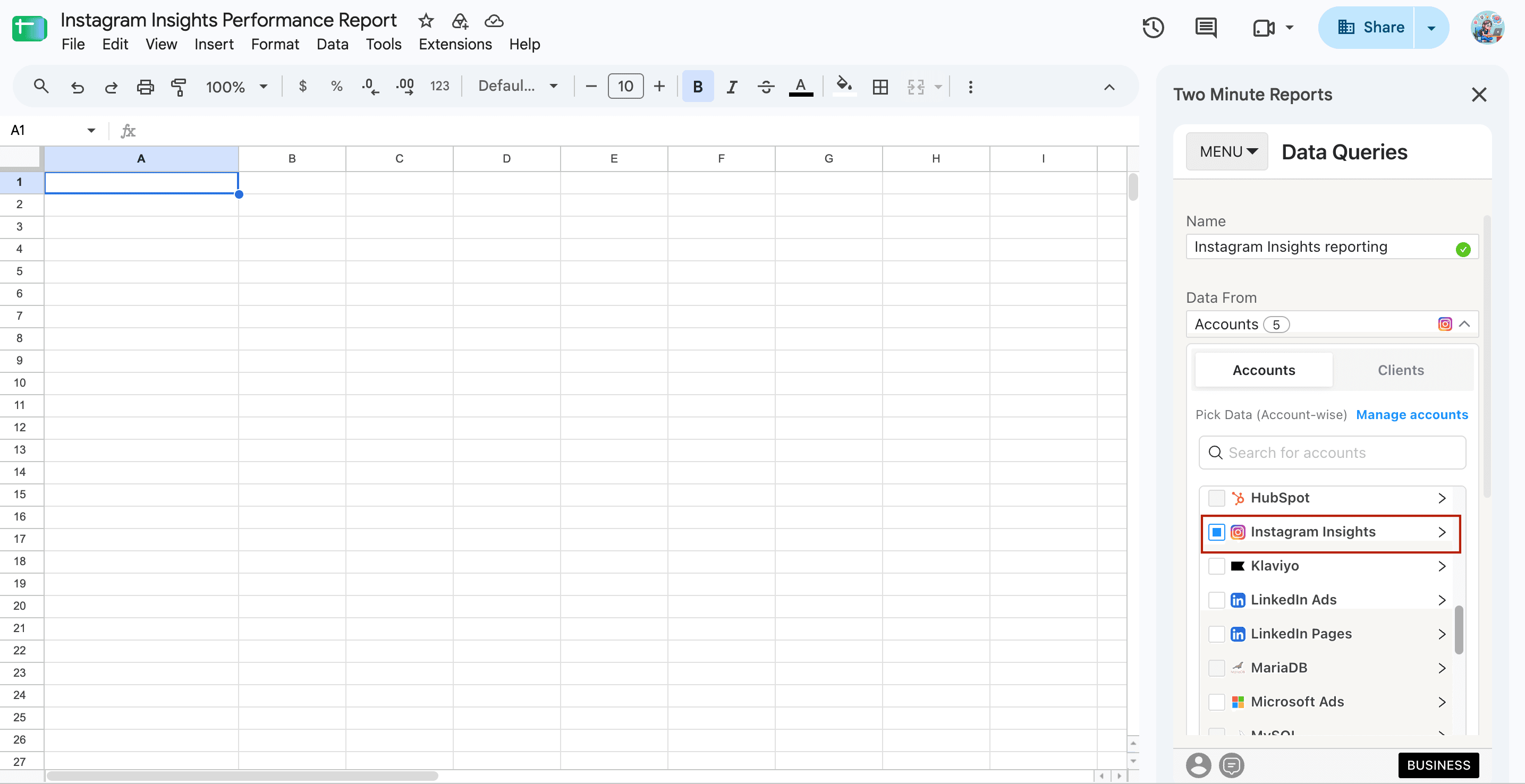Select the paint format roller icon
The height and width of the screenshot is (784, 1525).
(x=178, y=87)
